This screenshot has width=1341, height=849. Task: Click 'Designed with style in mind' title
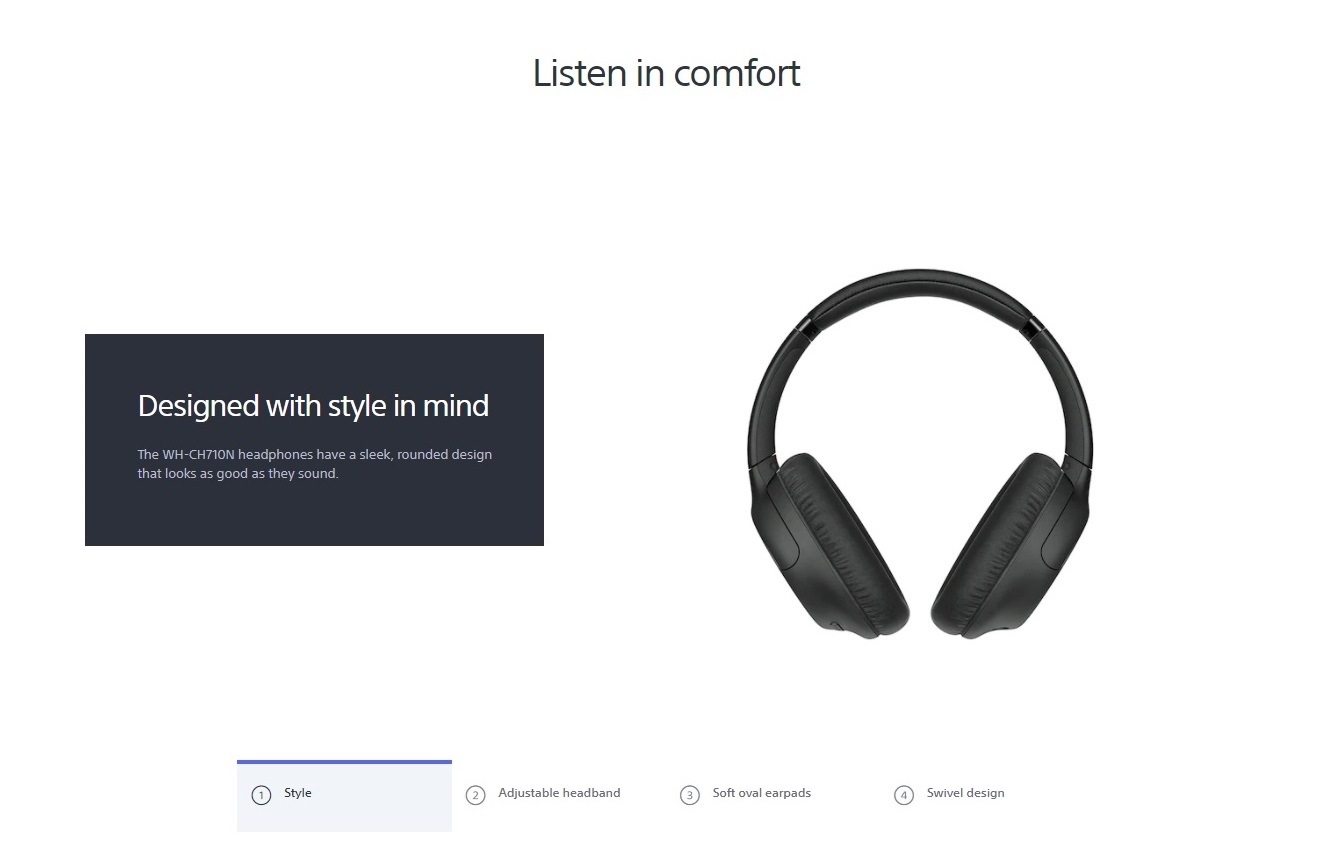313,406
